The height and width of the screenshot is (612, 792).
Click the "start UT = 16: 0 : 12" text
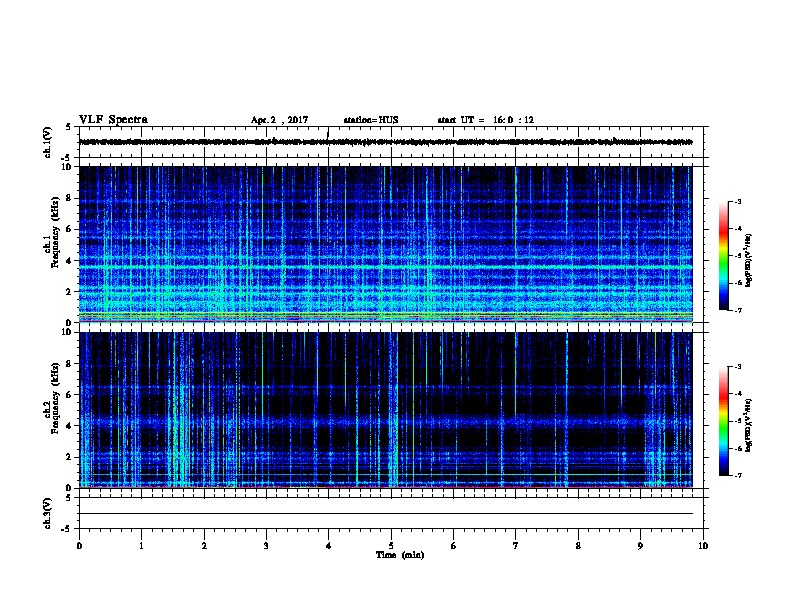(485, 120)
